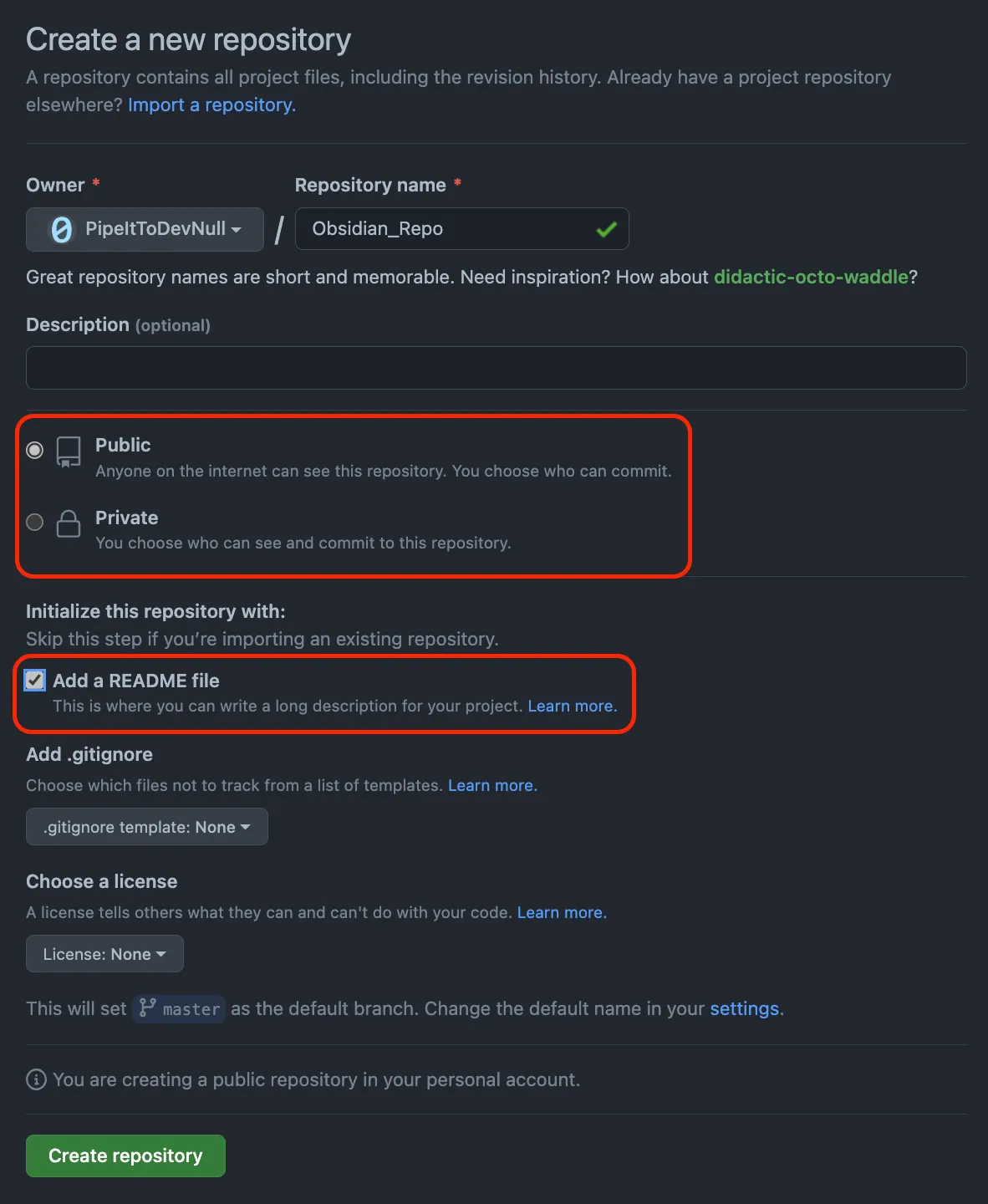Click the Create repository button

(125, 1156)
